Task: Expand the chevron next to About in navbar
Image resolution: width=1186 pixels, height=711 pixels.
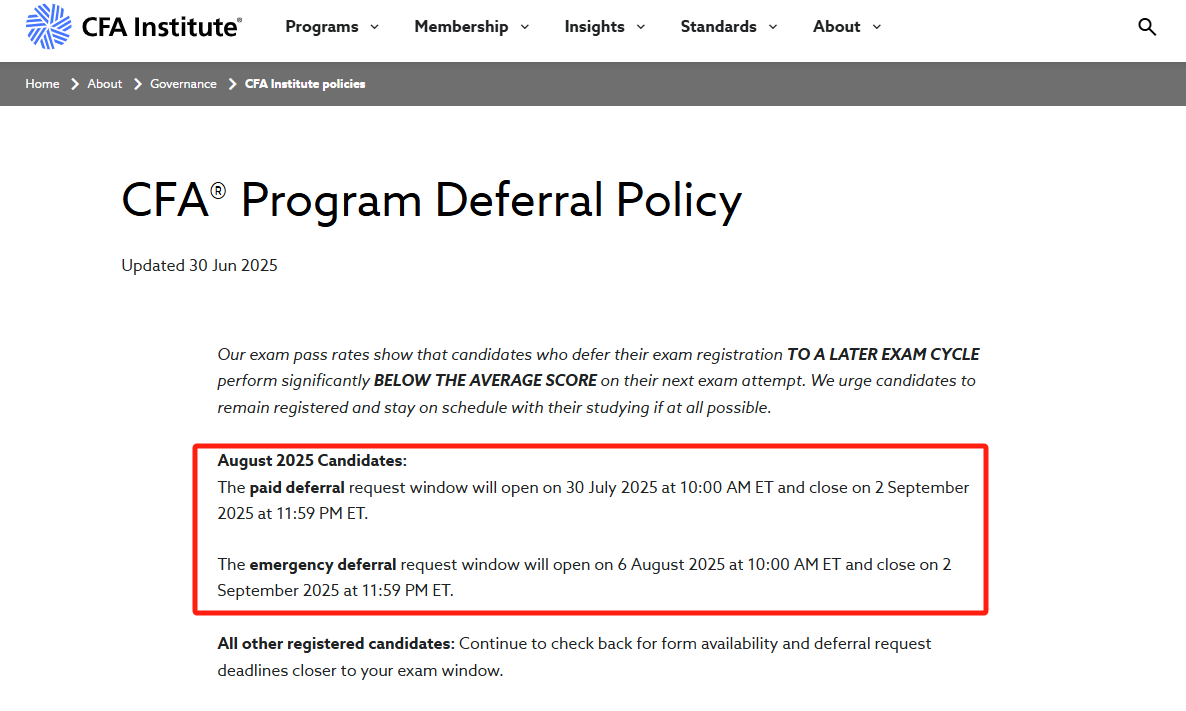Action: (x=877, y=27)
